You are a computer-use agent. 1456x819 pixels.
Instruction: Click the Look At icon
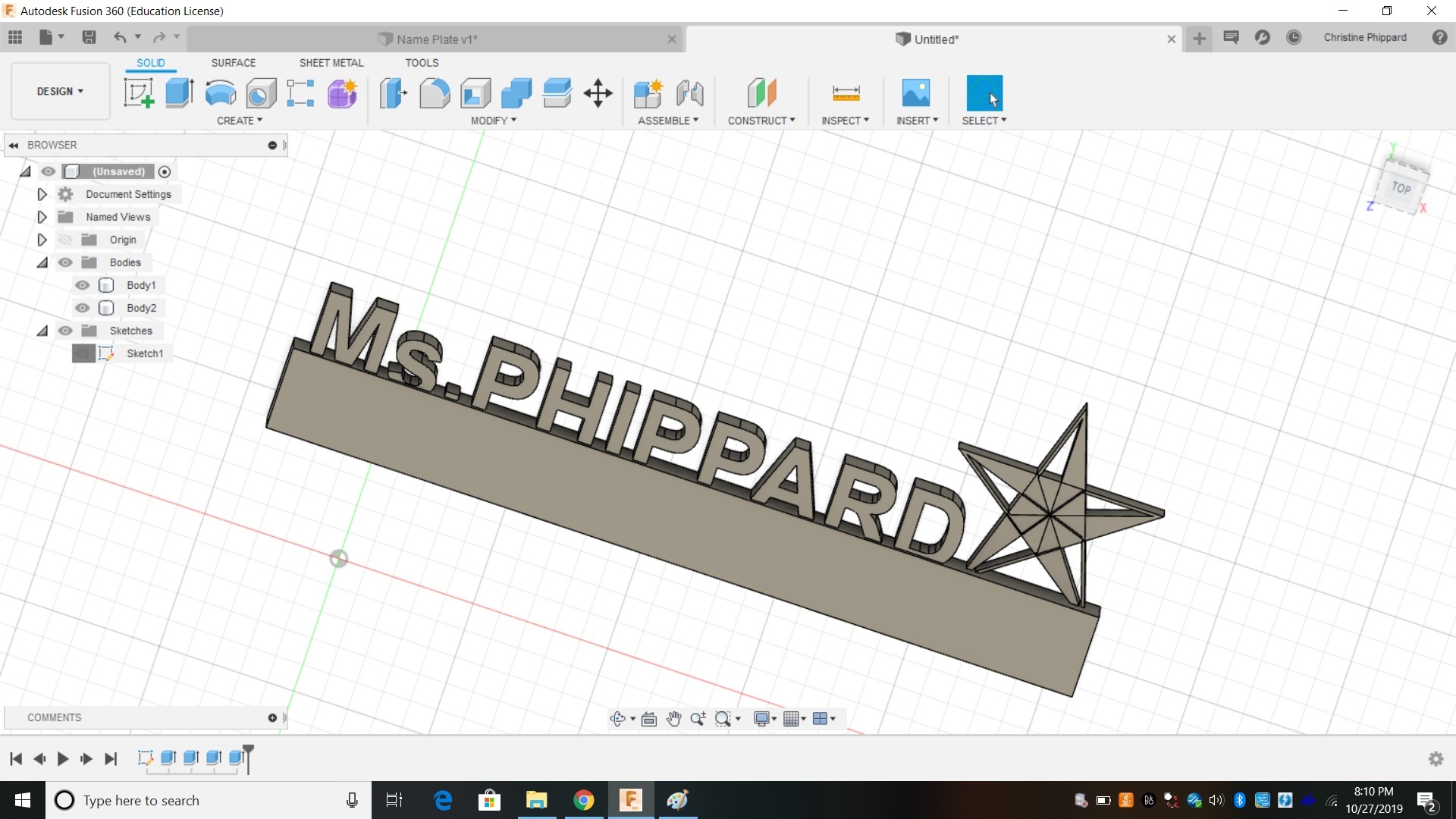[649, 719]
